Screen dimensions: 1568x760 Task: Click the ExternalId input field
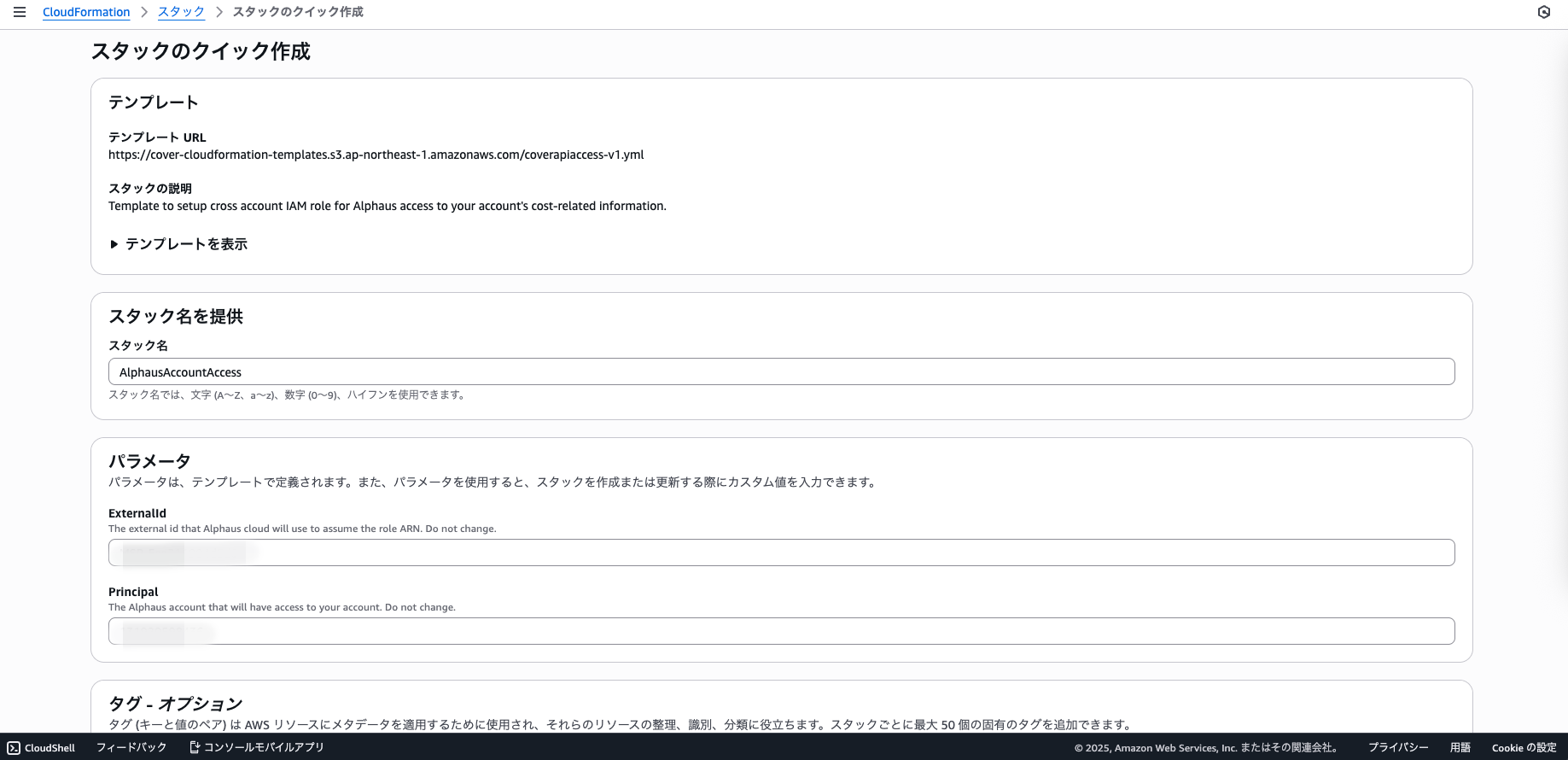pyautogui.click(x=781, y=552)
